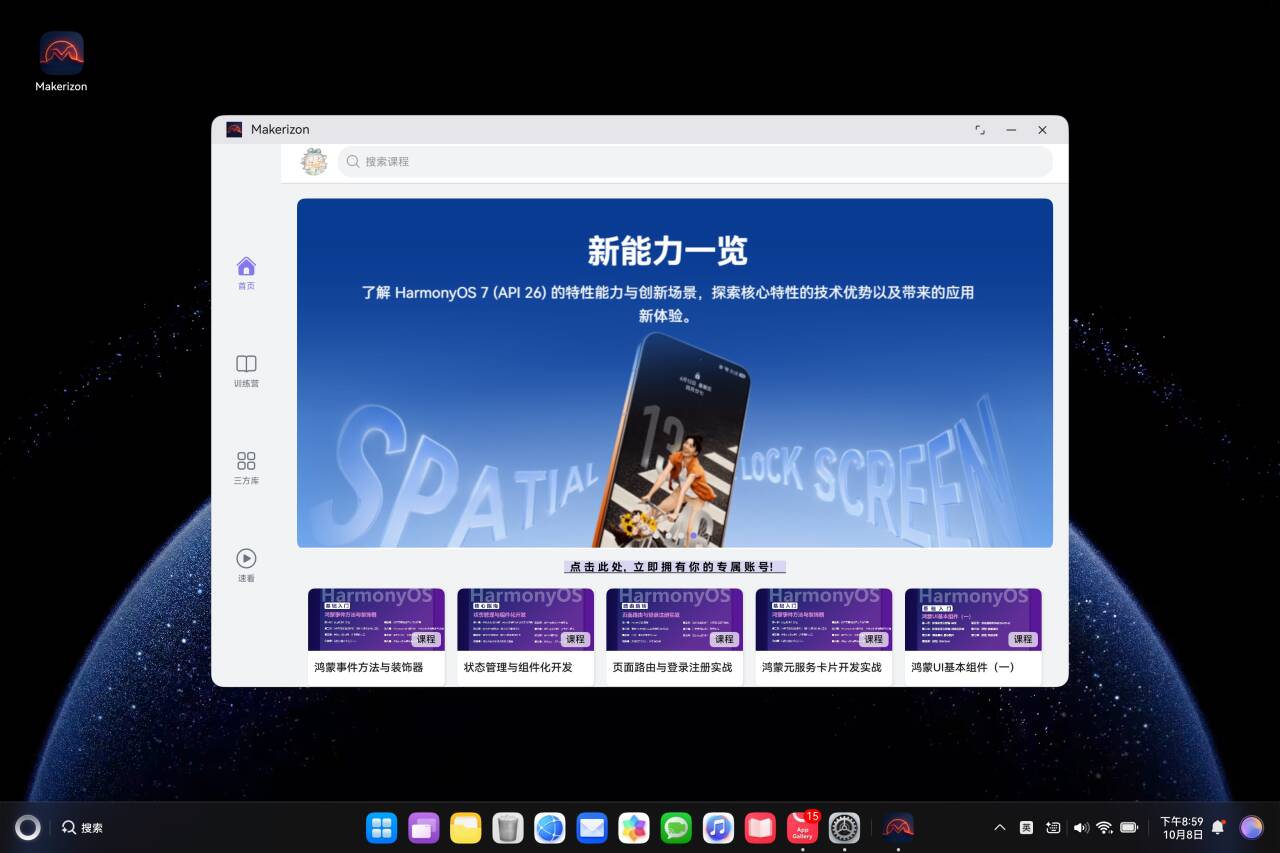Image resolution: width=1280 pixels, height=853 pixels.
Task: Open the 三方库 third-party library section
Action: (246, 468)
